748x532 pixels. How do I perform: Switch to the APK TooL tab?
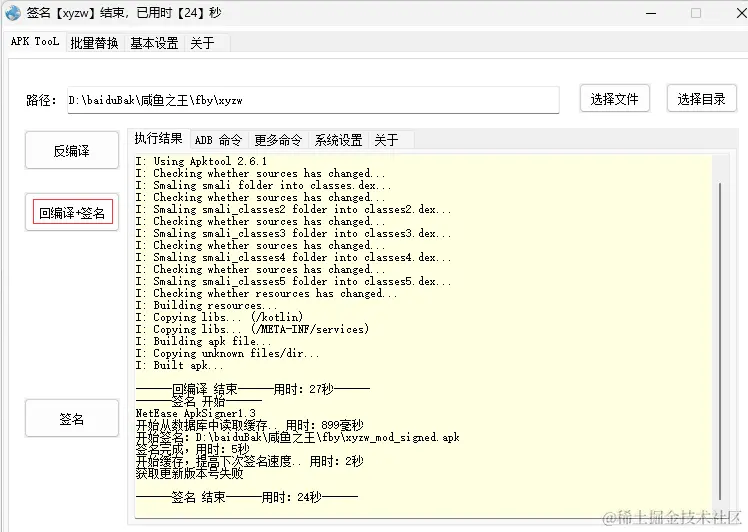pyautogui.click(x=35, y=42)
